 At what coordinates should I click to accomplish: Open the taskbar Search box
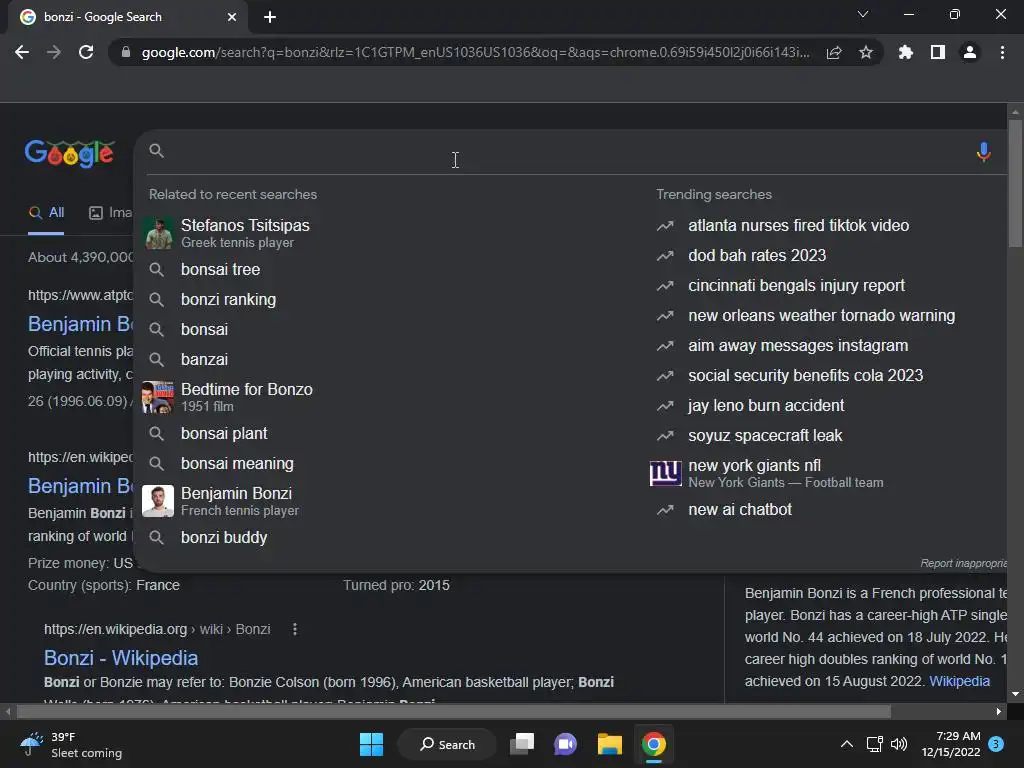[x=447, y=744]
